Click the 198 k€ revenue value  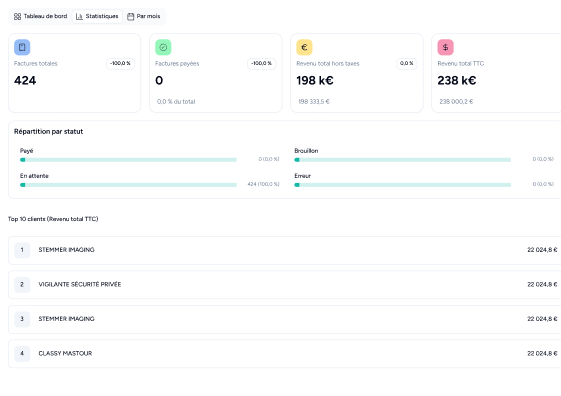315,80
